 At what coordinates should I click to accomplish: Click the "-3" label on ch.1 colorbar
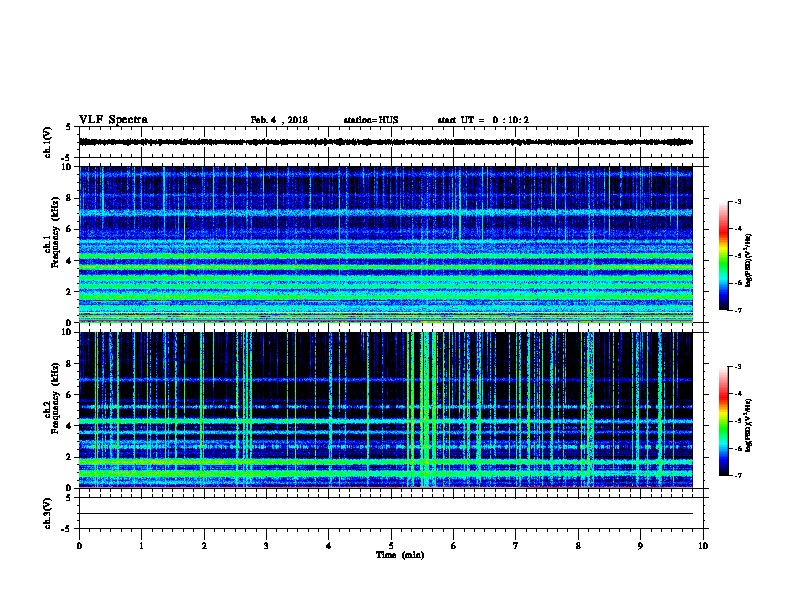click(738, 201)
